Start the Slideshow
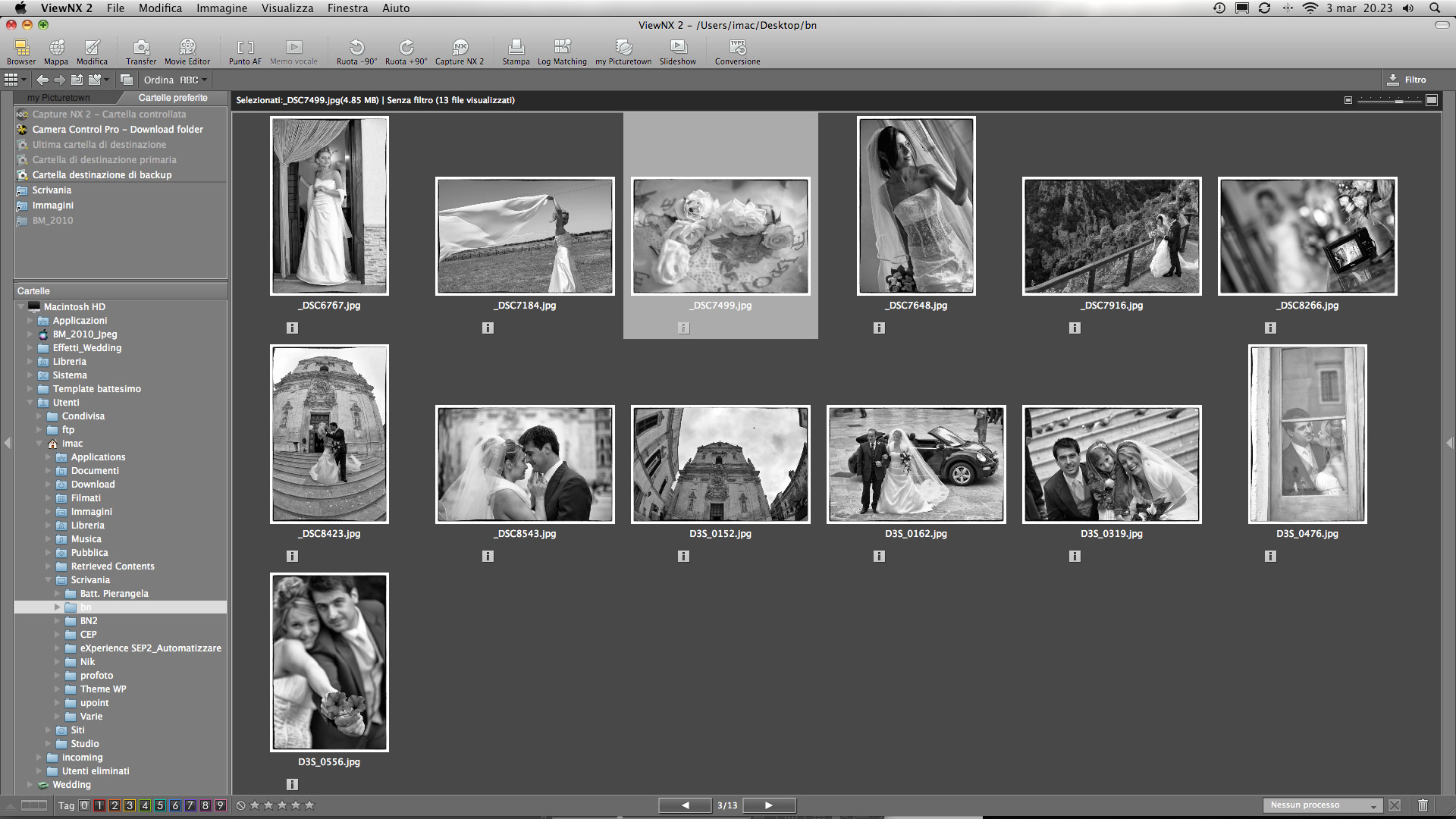The image size is (1456, 819). 678,52
